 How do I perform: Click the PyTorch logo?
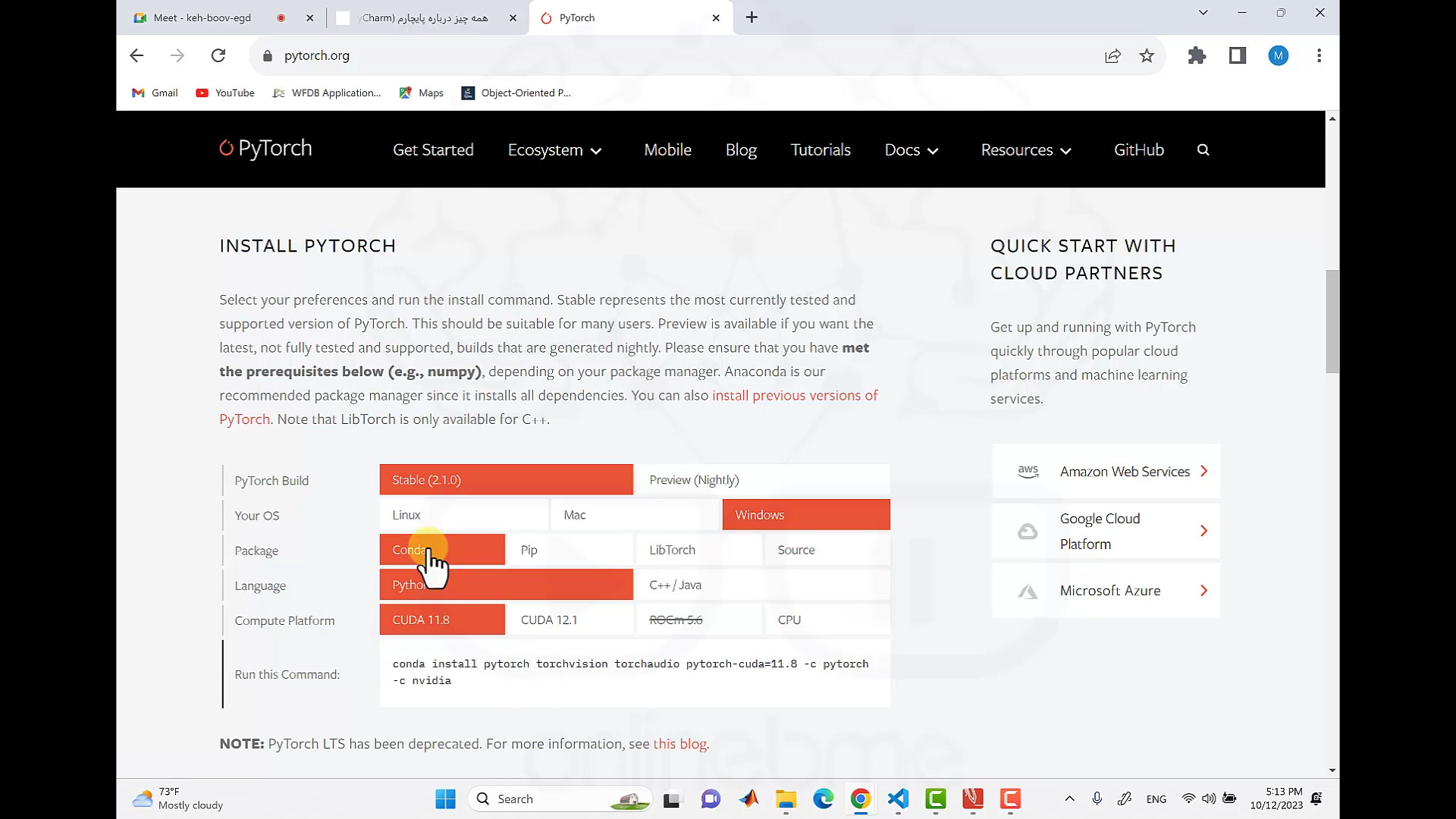coord(264,148)
